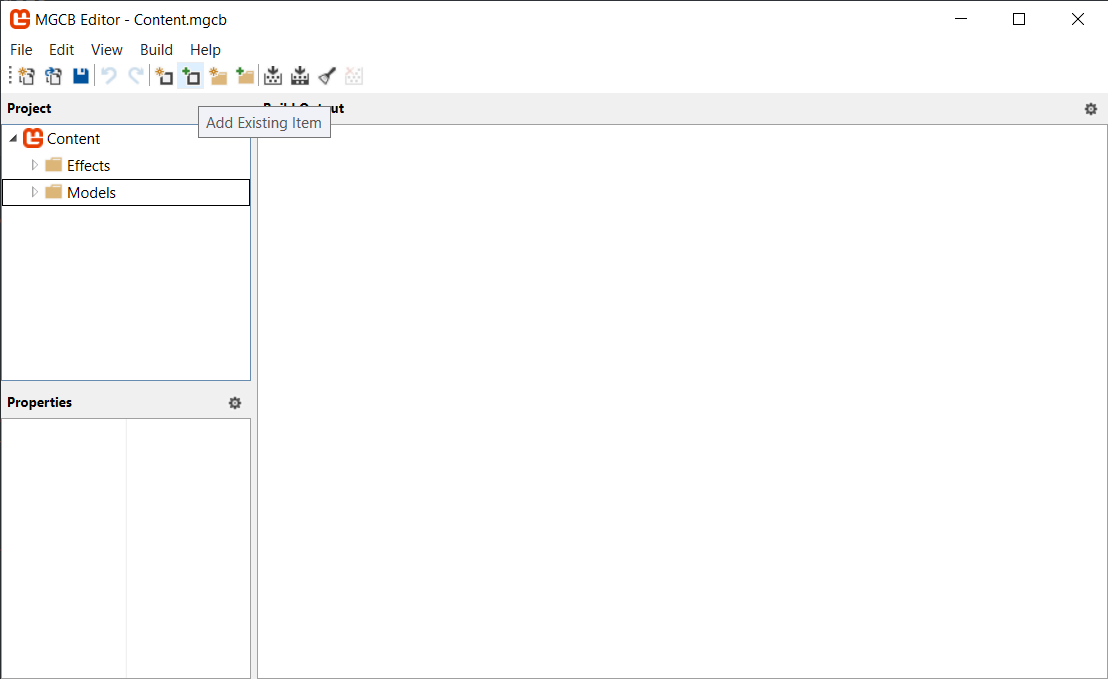The height and width of the screenshot is (679, 1108).
Task: Click the Content project icon in tree
Action: point(33,138)
